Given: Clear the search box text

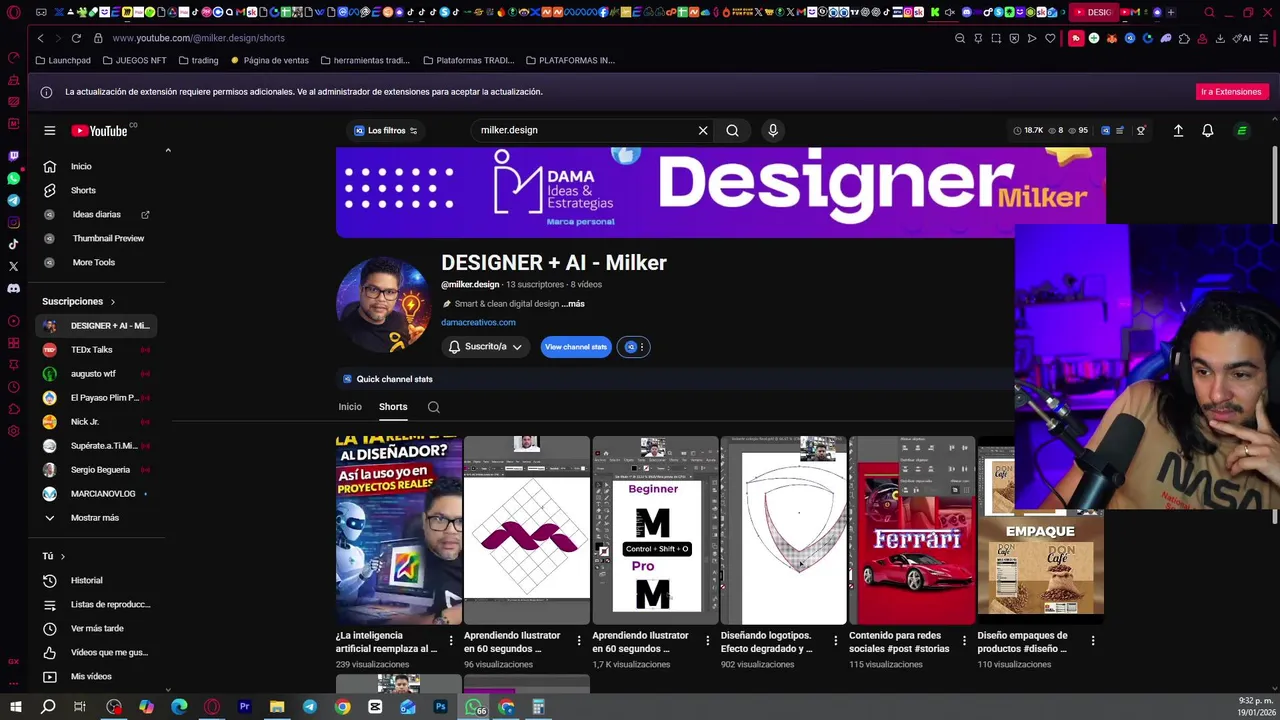Looking at the screenshot, I should click(x=703, y=130).
